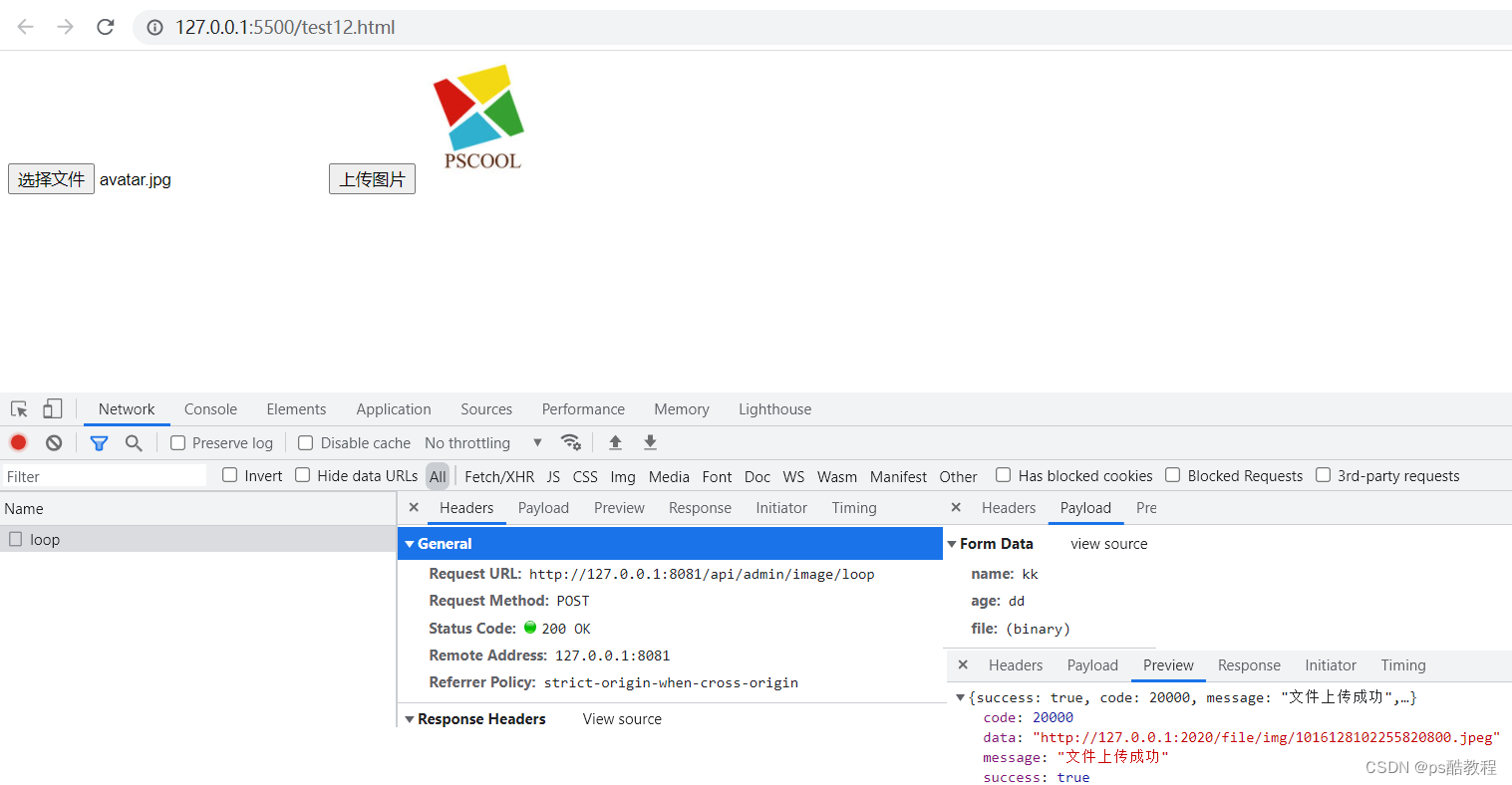The width and height of the screenshot is (1512, 785).
Task: Open the Performance tab
Action: tap(583, 409)
